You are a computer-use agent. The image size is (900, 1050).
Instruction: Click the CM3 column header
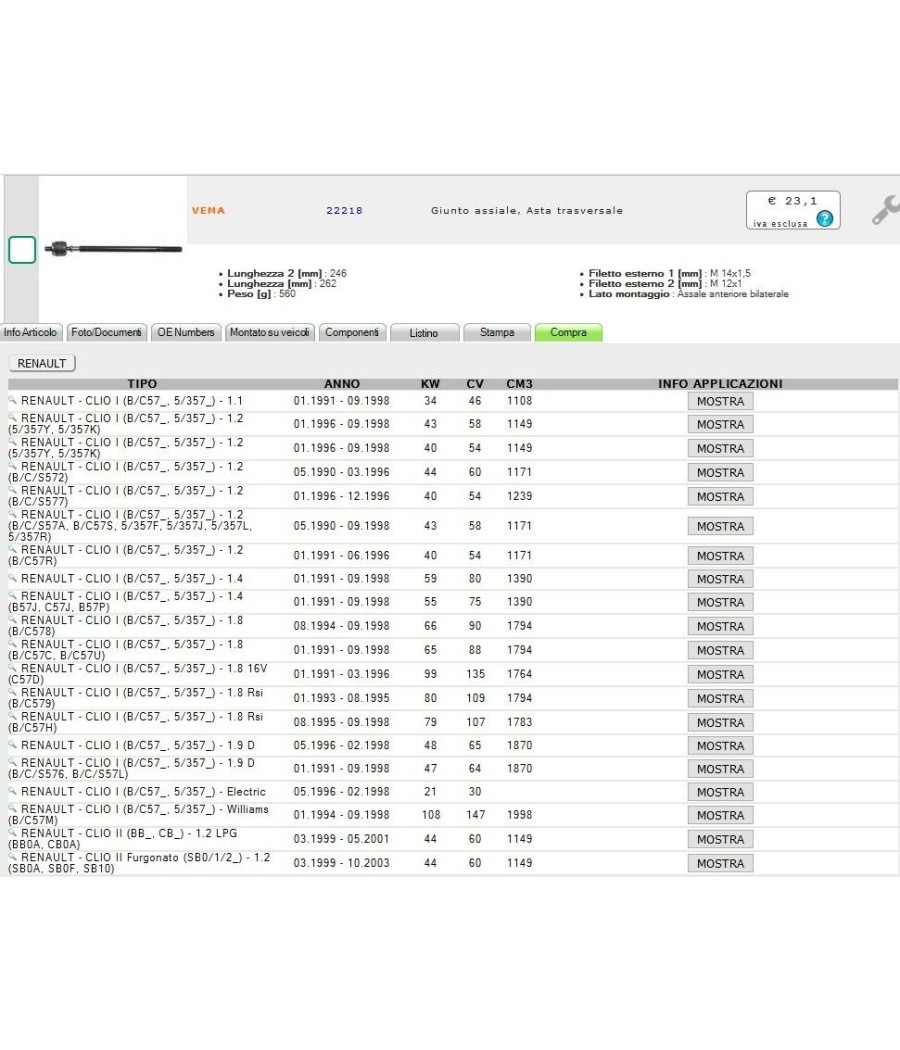click(519, 384)
